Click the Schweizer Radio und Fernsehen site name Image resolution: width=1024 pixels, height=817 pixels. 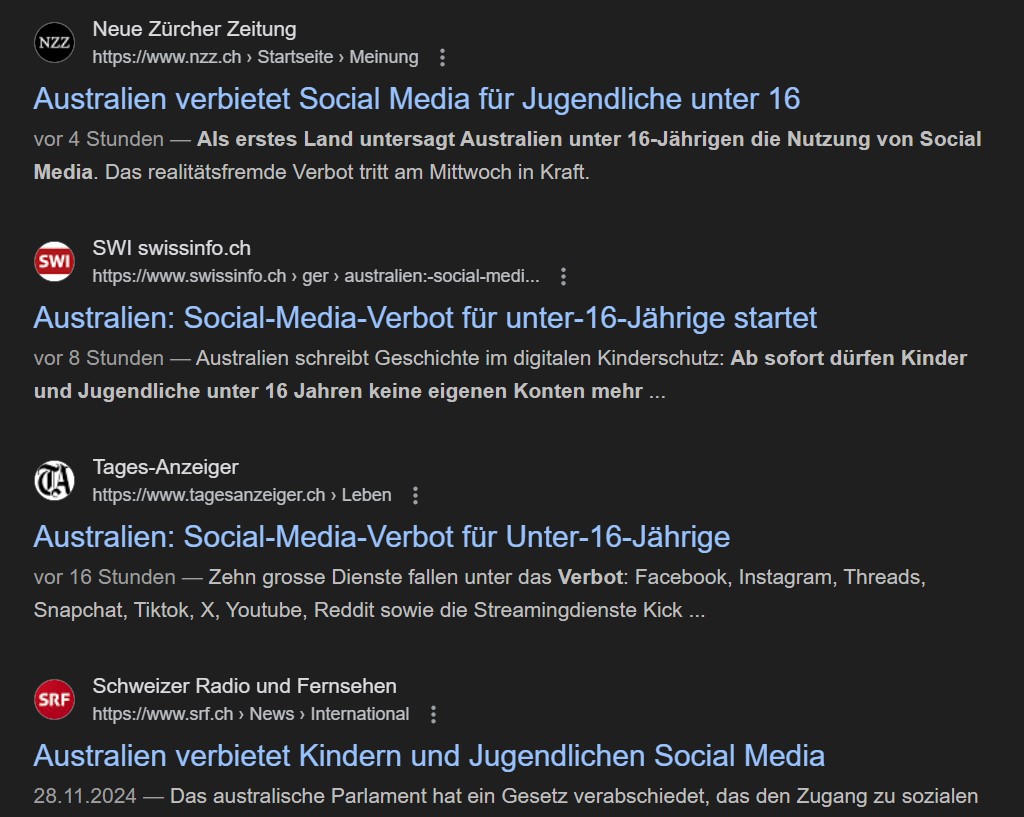point(244,686)
